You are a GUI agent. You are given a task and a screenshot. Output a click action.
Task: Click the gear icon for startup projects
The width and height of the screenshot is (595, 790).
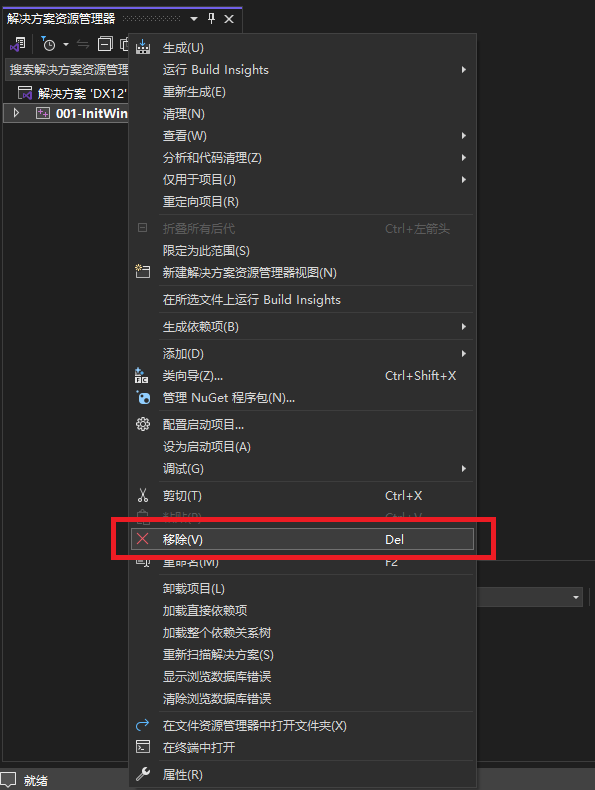(x=143, y=424)
